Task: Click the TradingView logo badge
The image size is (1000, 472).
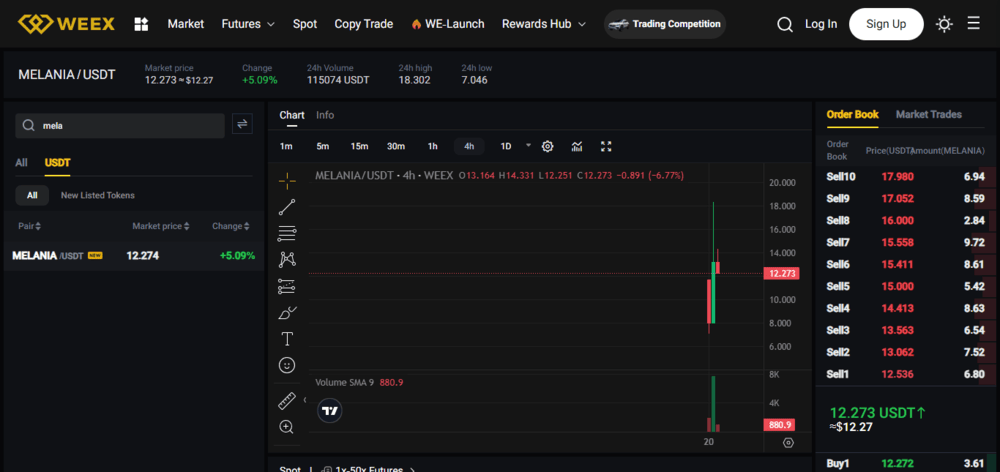Action: pyautogui.click(x=330, y=411)
